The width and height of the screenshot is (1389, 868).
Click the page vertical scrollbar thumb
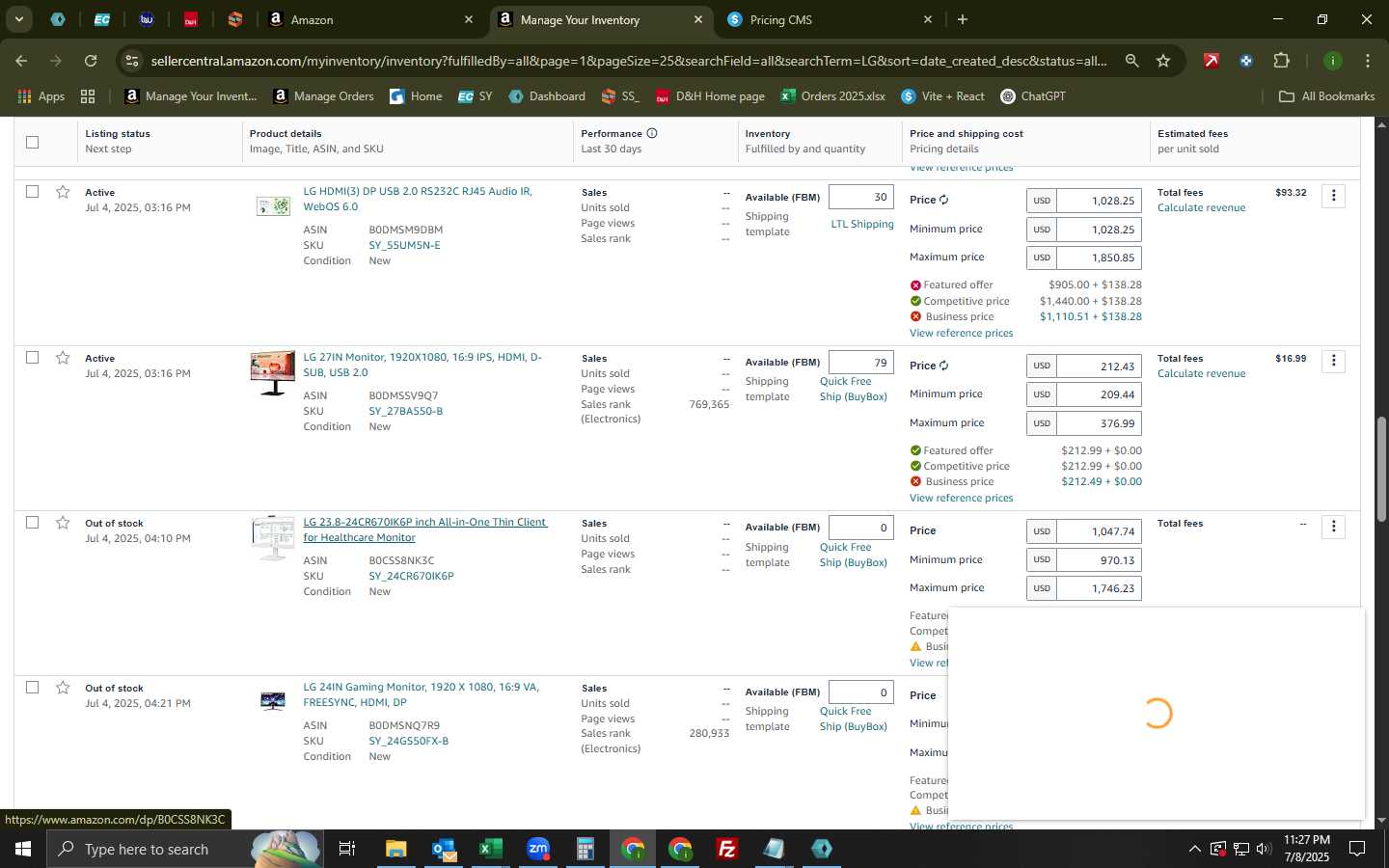1381,470
